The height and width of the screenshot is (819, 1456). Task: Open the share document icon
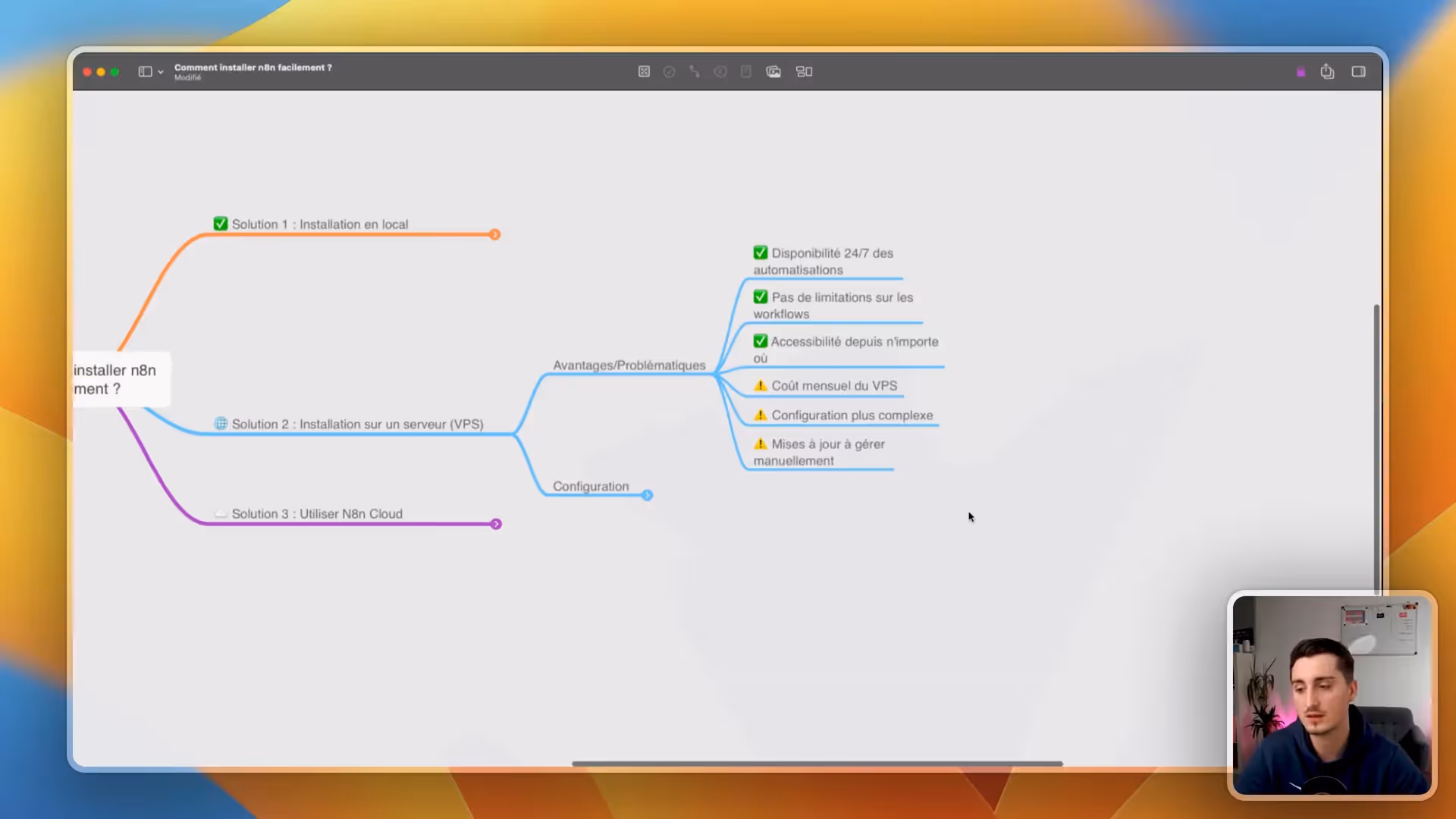tap(1327, 71)
